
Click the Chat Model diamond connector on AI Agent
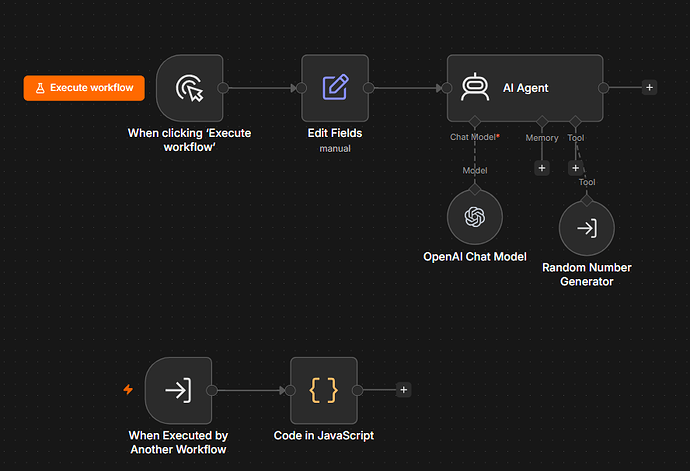point(475,121)
